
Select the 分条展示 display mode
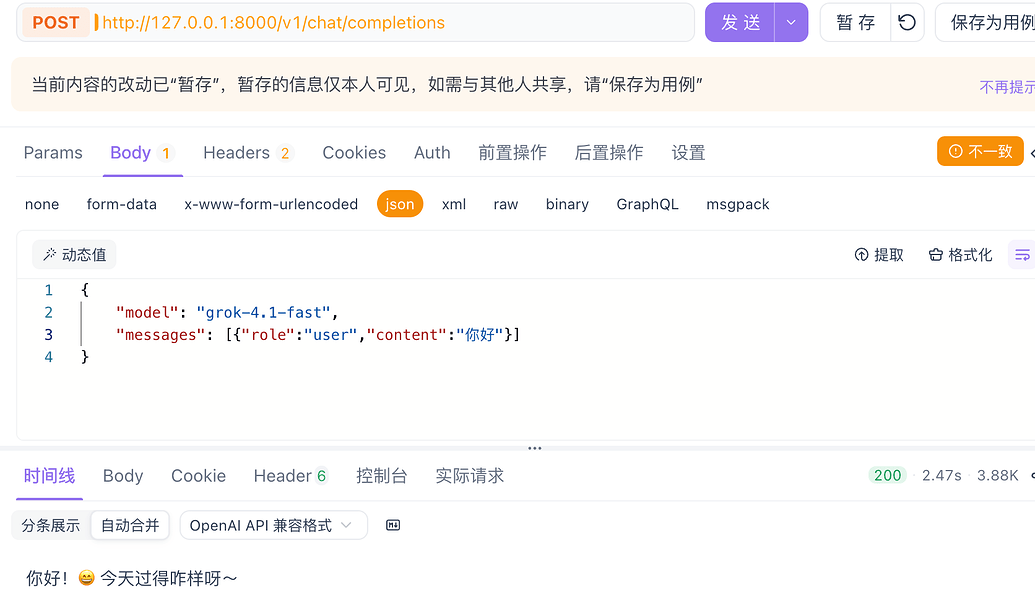click(x=51, y=525)
